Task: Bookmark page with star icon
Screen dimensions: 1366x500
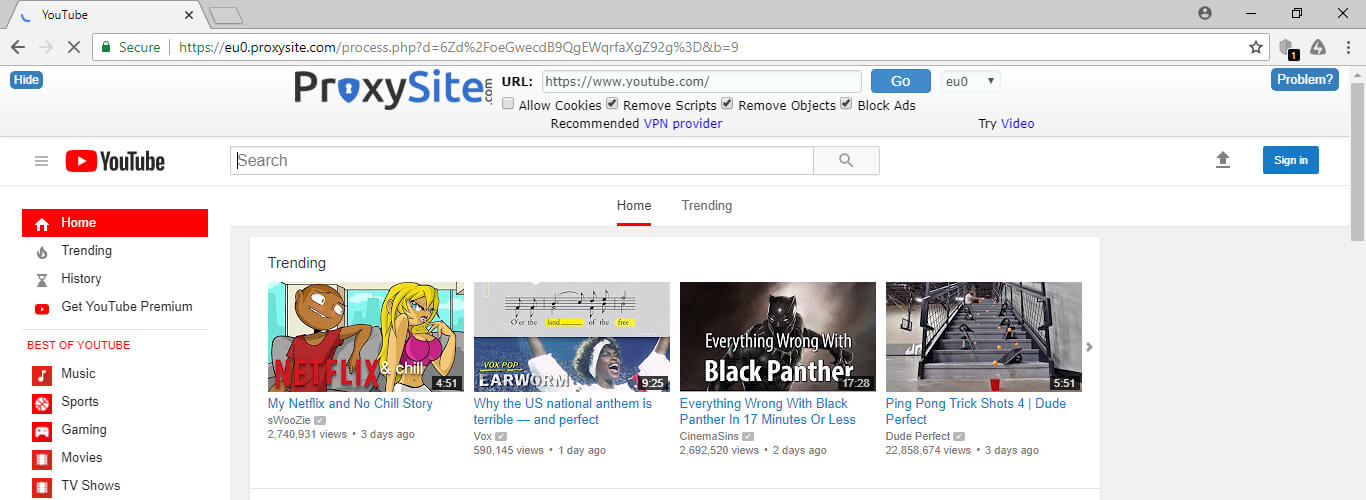Action: (x=1256, y=47)
